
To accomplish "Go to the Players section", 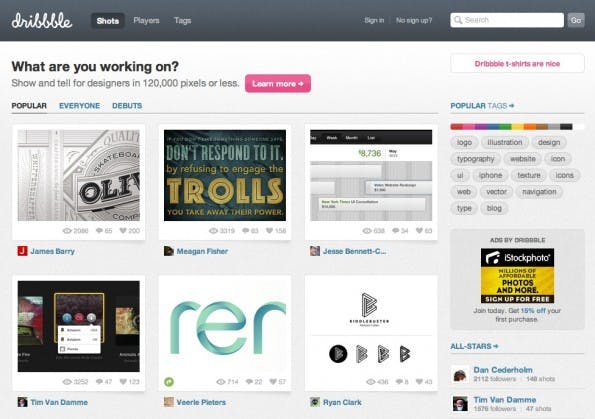I will [146, 20].
